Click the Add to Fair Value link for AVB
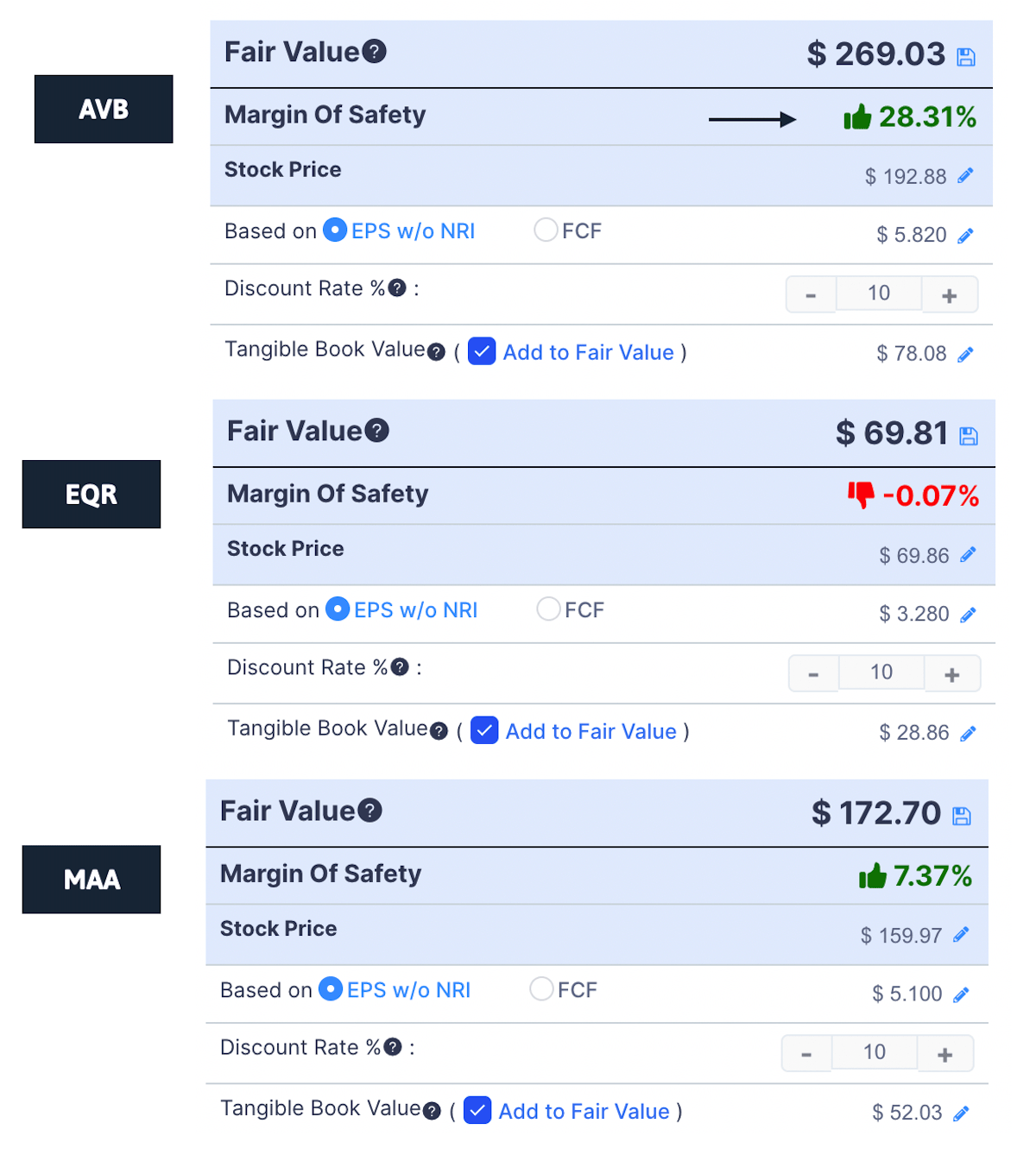 589,351
